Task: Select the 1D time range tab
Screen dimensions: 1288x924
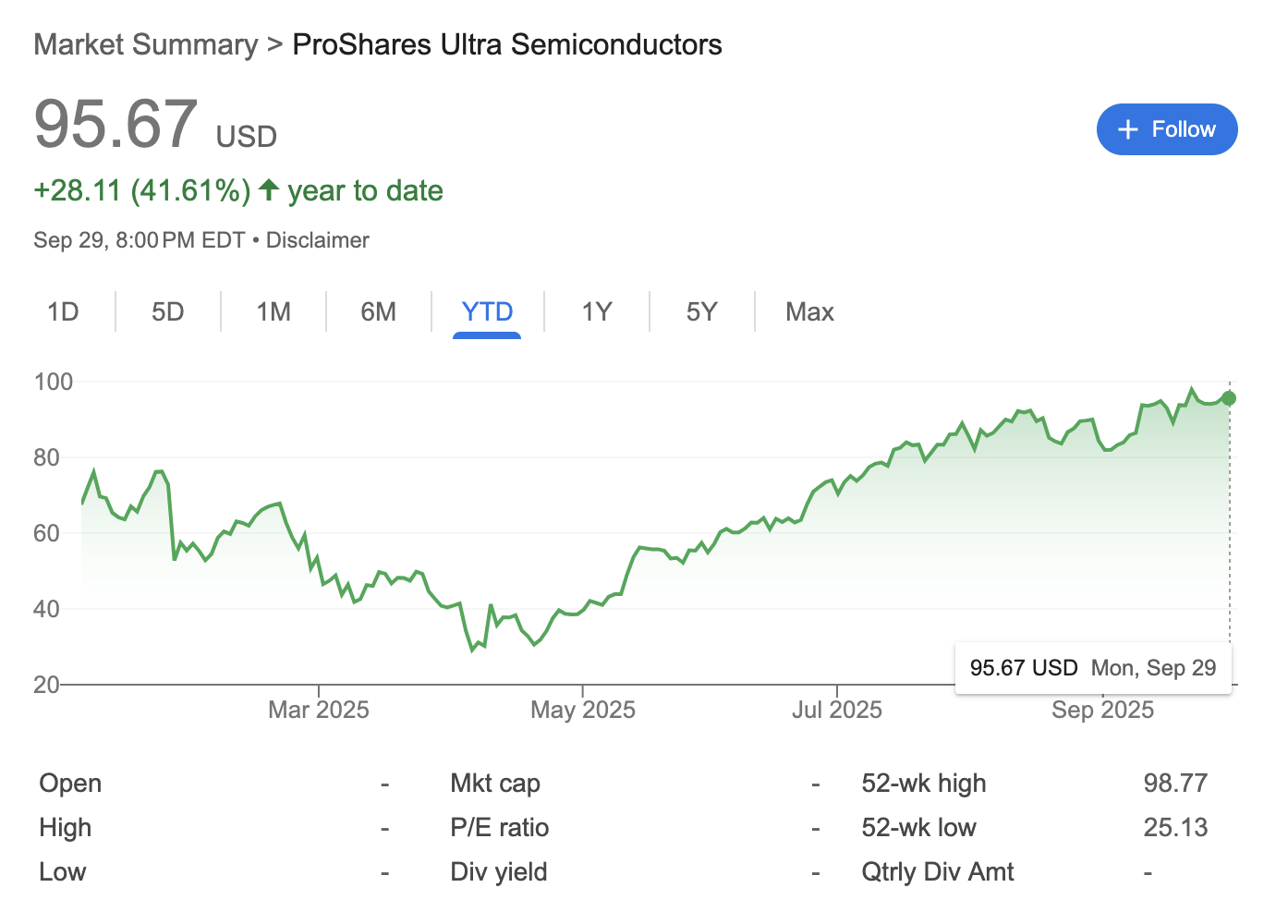Action: (x=63, y=311)
